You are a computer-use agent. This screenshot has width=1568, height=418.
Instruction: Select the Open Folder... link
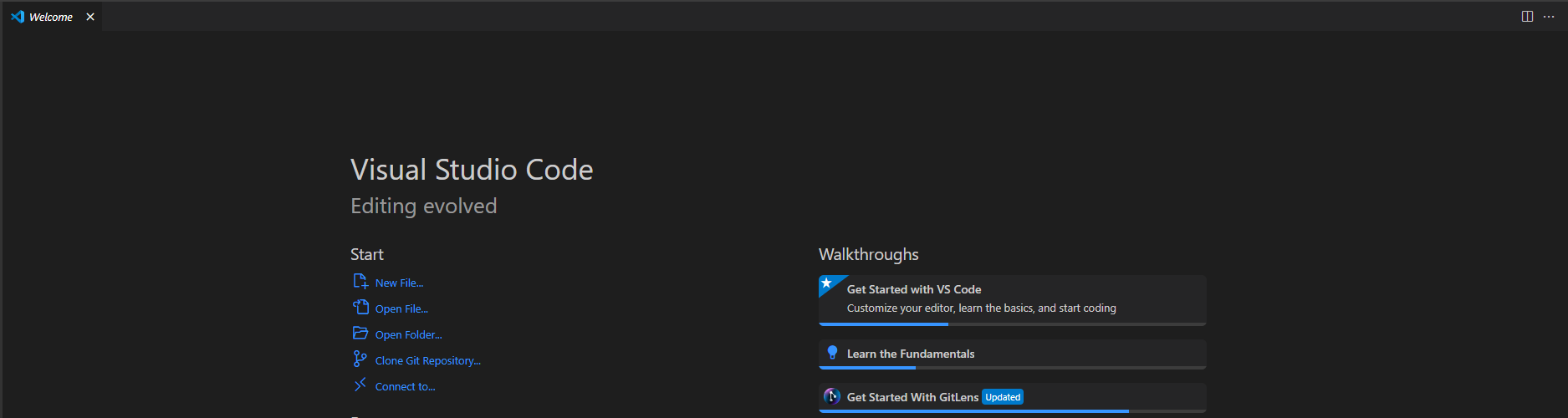click(408, 334)
